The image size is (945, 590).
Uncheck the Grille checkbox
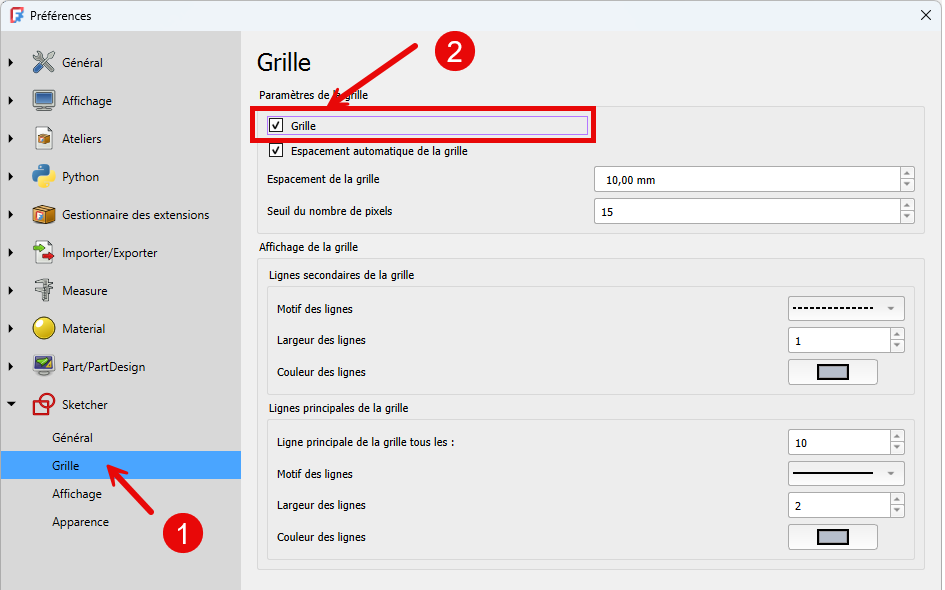coord(276,125)
